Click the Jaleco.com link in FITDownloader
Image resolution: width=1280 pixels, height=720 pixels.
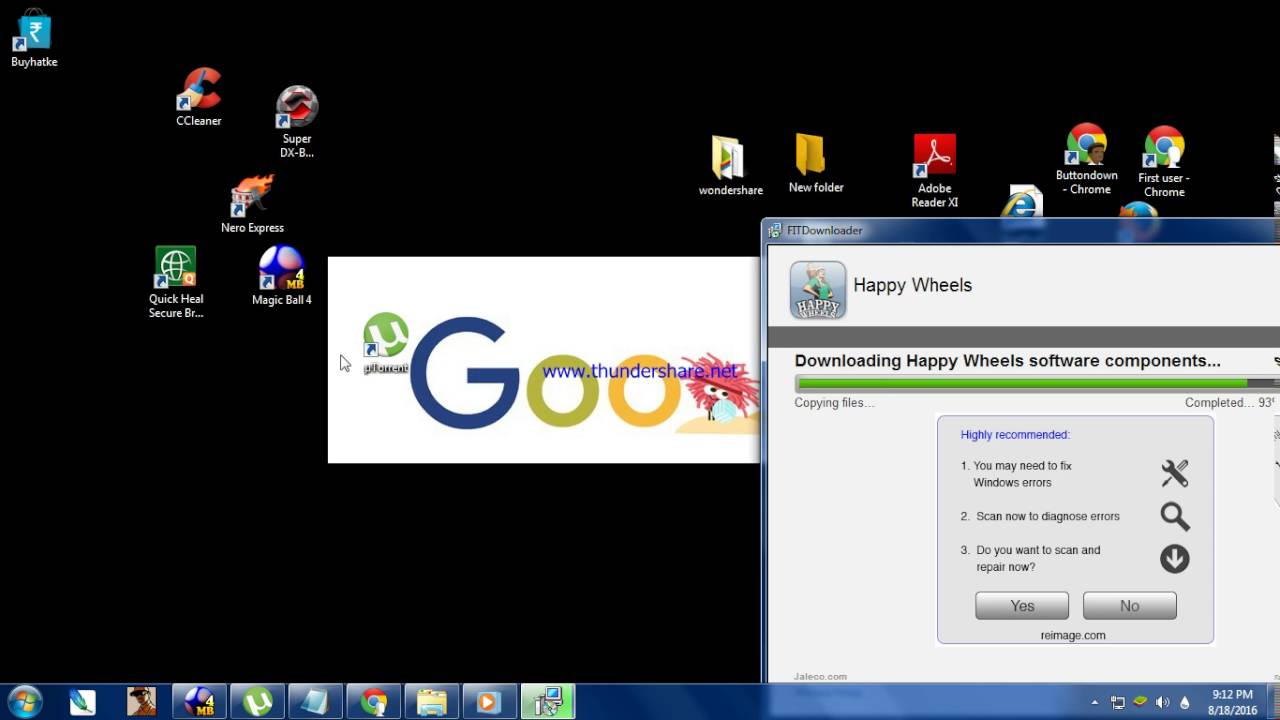[820, 677]
